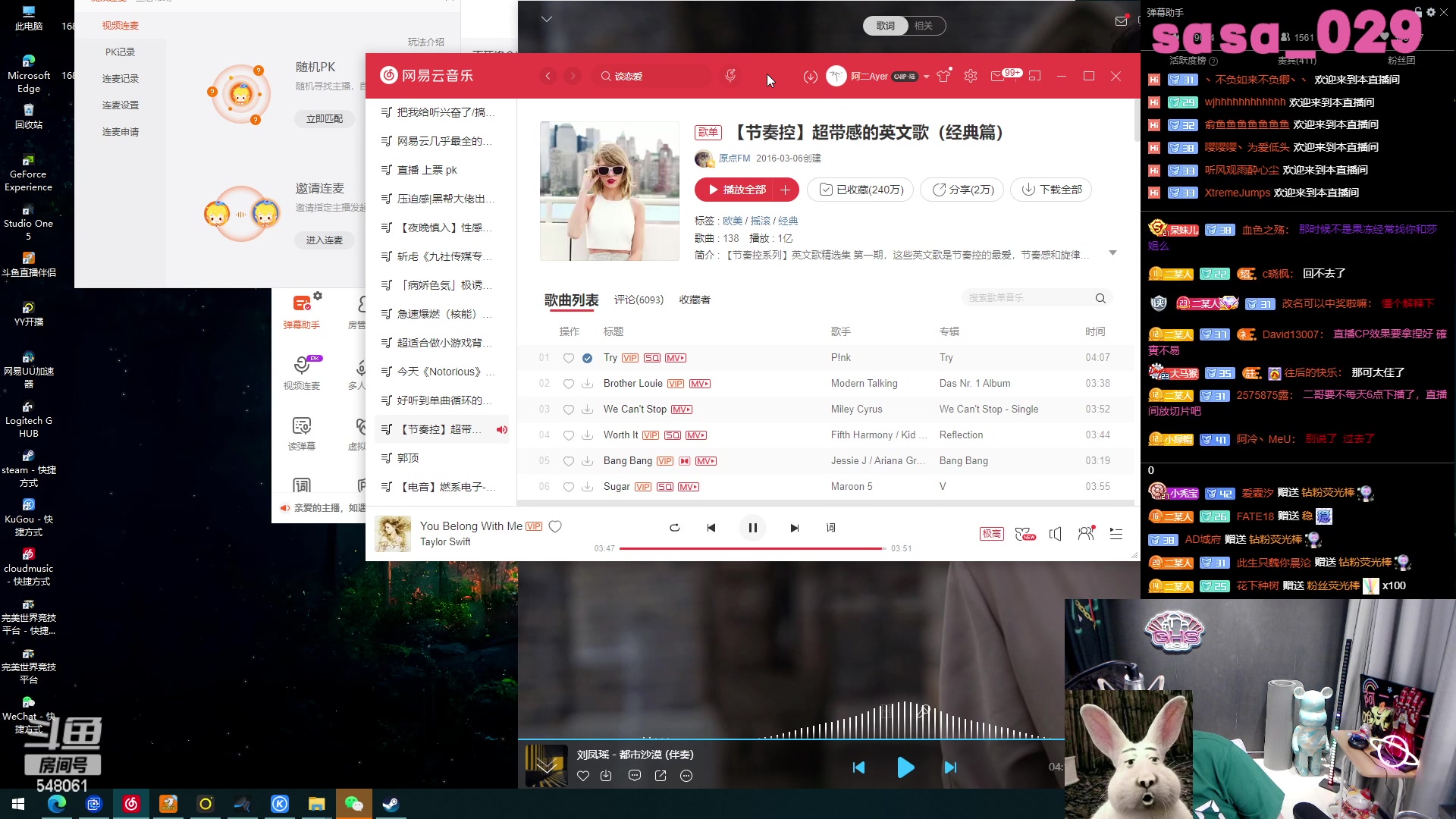Download Brother Louie with arrow icon
This screenshot has height=819, width=1456.
click(587, 384)
